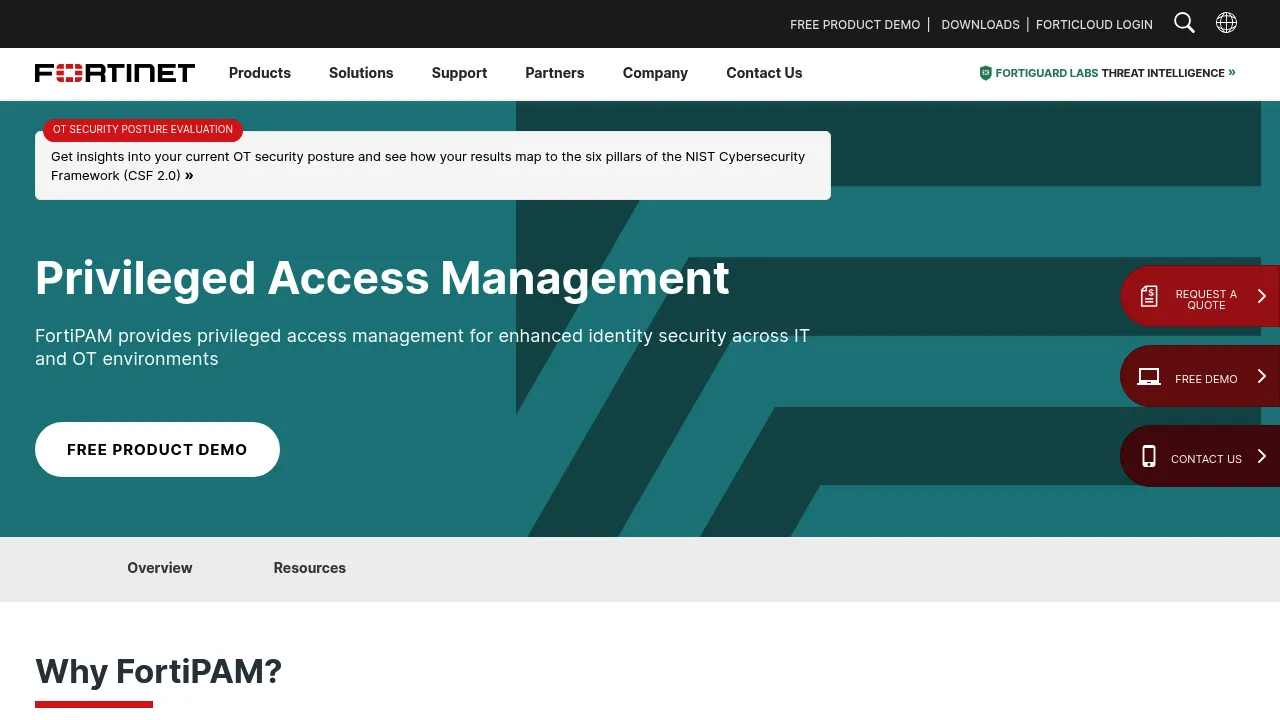Click the Request a Quote document icon
The width and height of the screenshot is (1280, 720).
pyautogui.click(x=1149, y=296)
